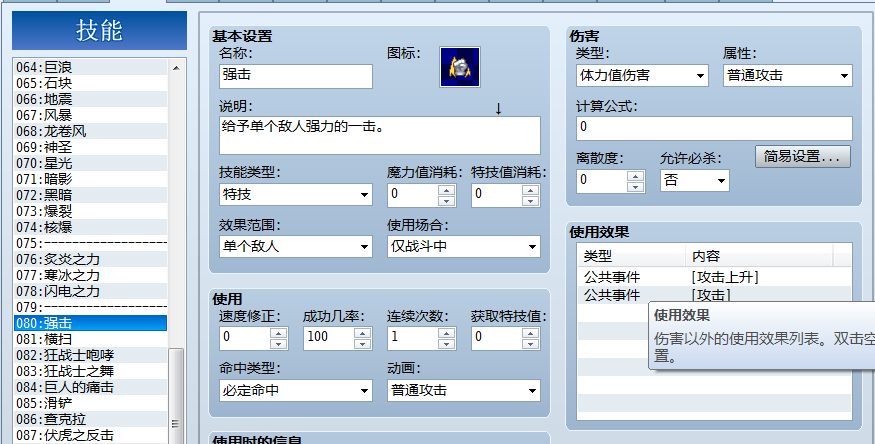The width and height of the screenshot is (875, 444).
Task: Open the 技能类型 dropdown showing 特技
Action: coord(296,195)
